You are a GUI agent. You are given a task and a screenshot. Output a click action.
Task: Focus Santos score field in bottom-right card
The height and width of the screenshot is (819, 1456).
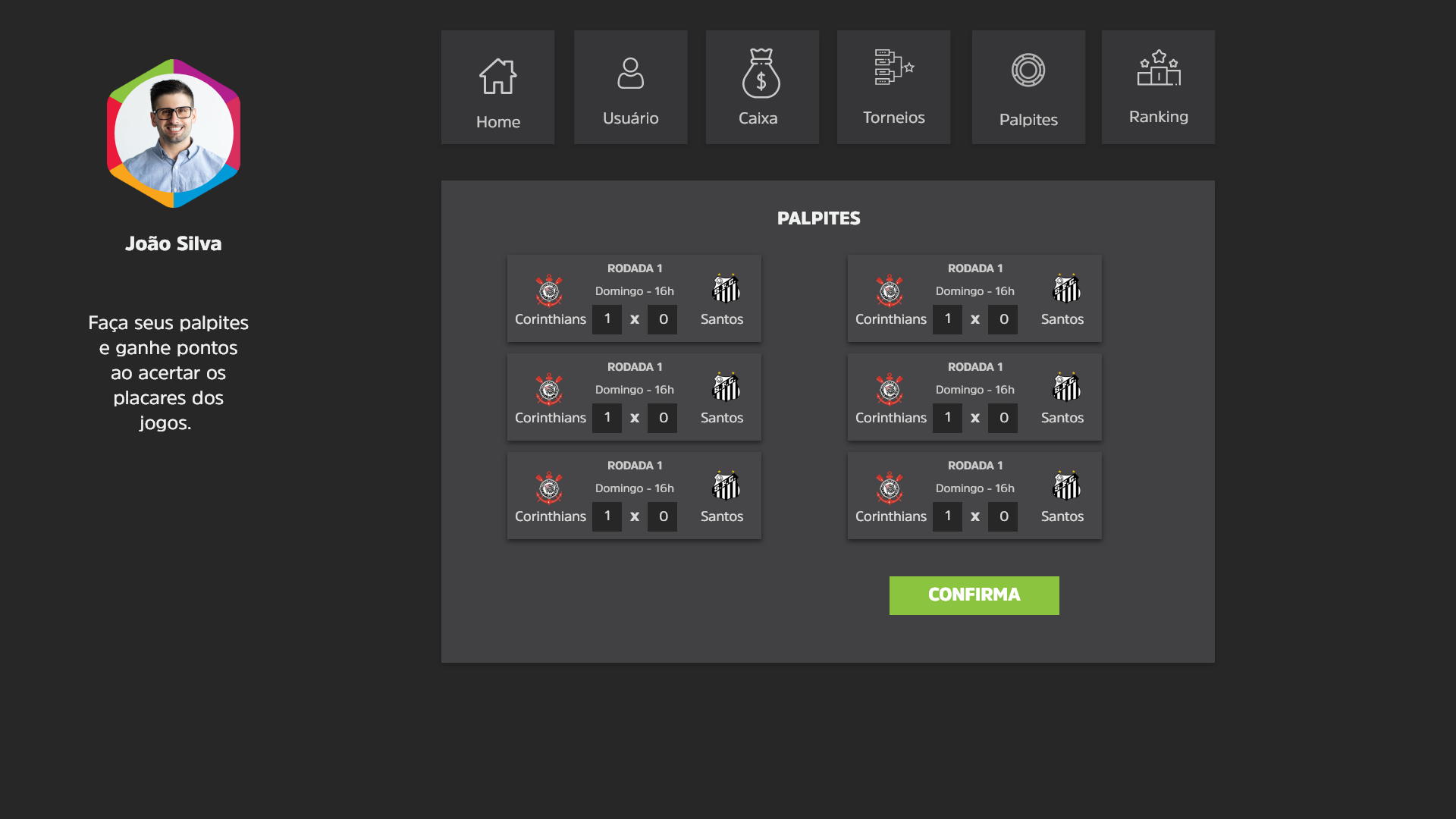pos(1003,516)
